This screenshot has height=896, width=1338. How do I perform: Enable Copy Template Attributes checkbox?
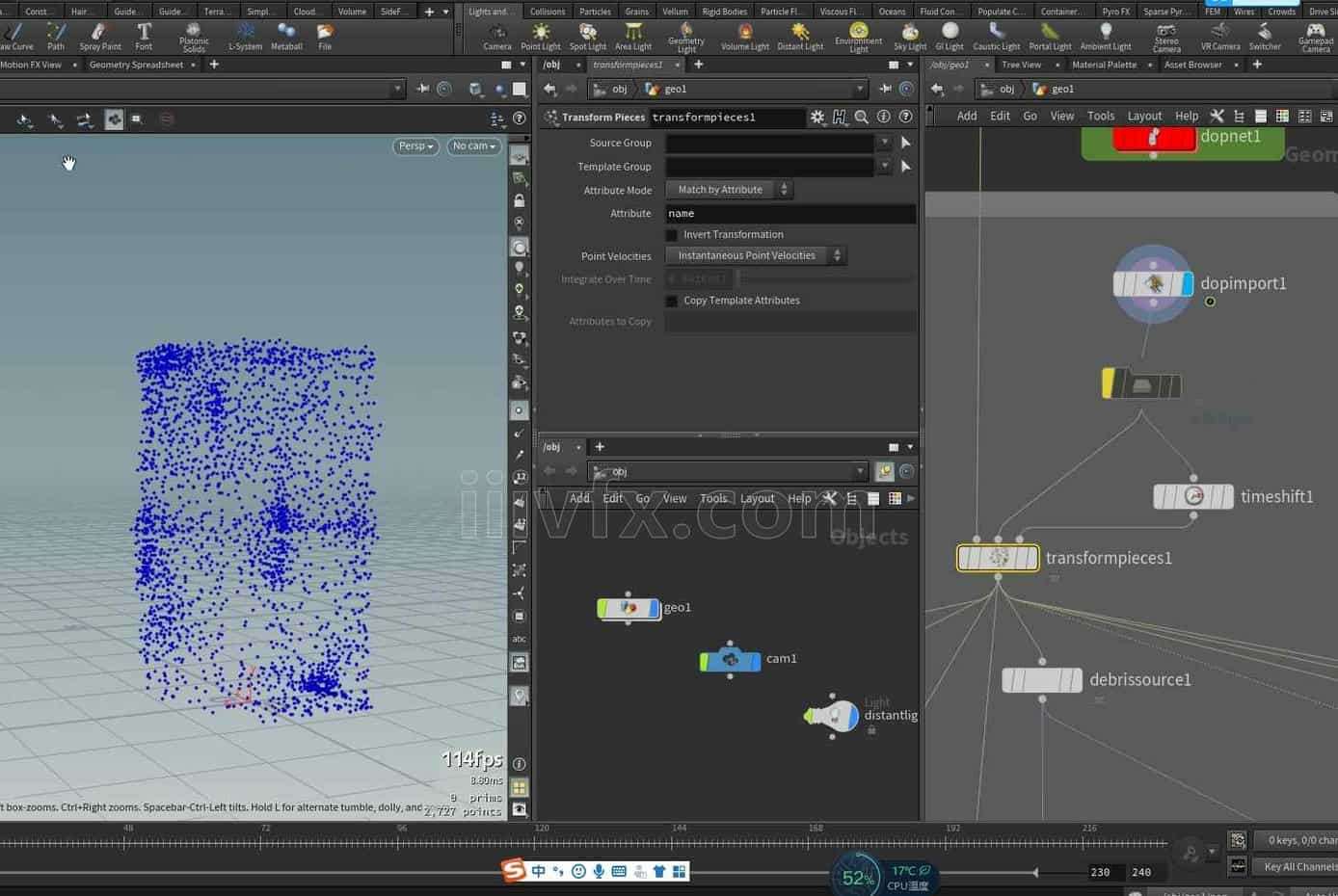pos(672,301)
